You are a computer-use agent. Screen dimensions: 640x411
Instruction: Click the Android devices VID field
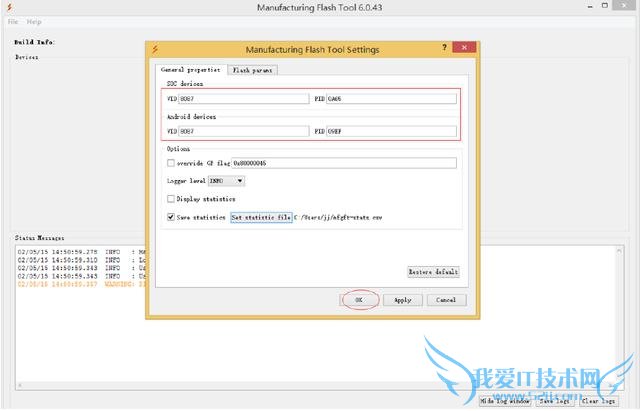click(x=244, y=131)
